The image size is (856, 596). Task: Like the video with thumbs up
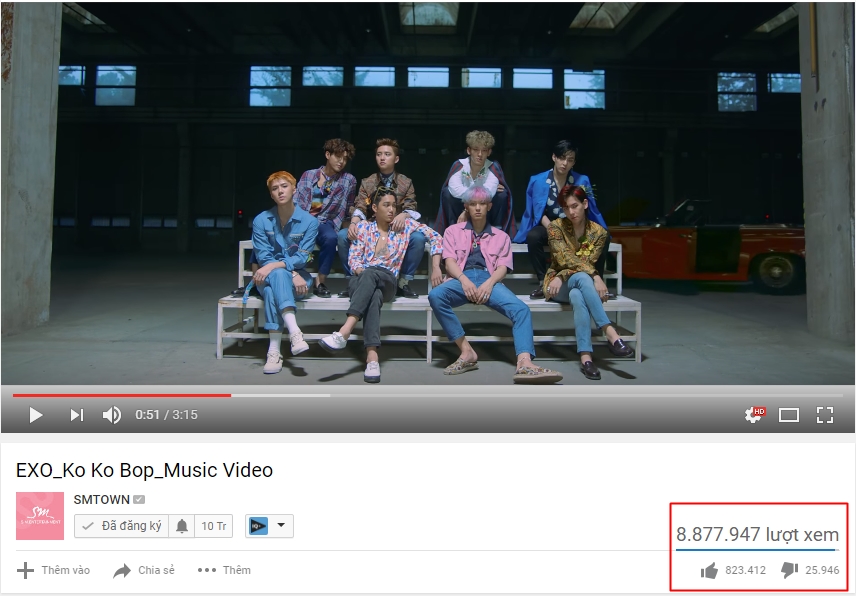pos(709,570)
